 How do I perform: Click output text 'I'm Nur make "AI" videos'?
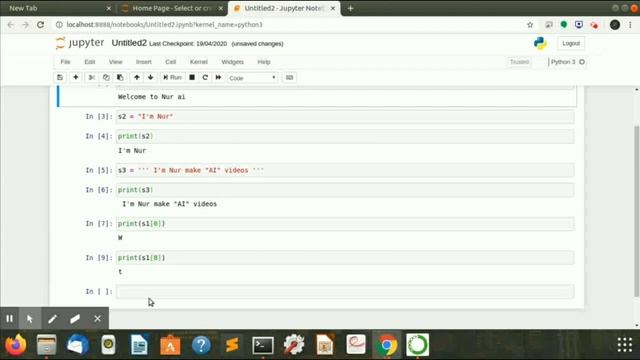pyautogui.click(x=169, y=204)
